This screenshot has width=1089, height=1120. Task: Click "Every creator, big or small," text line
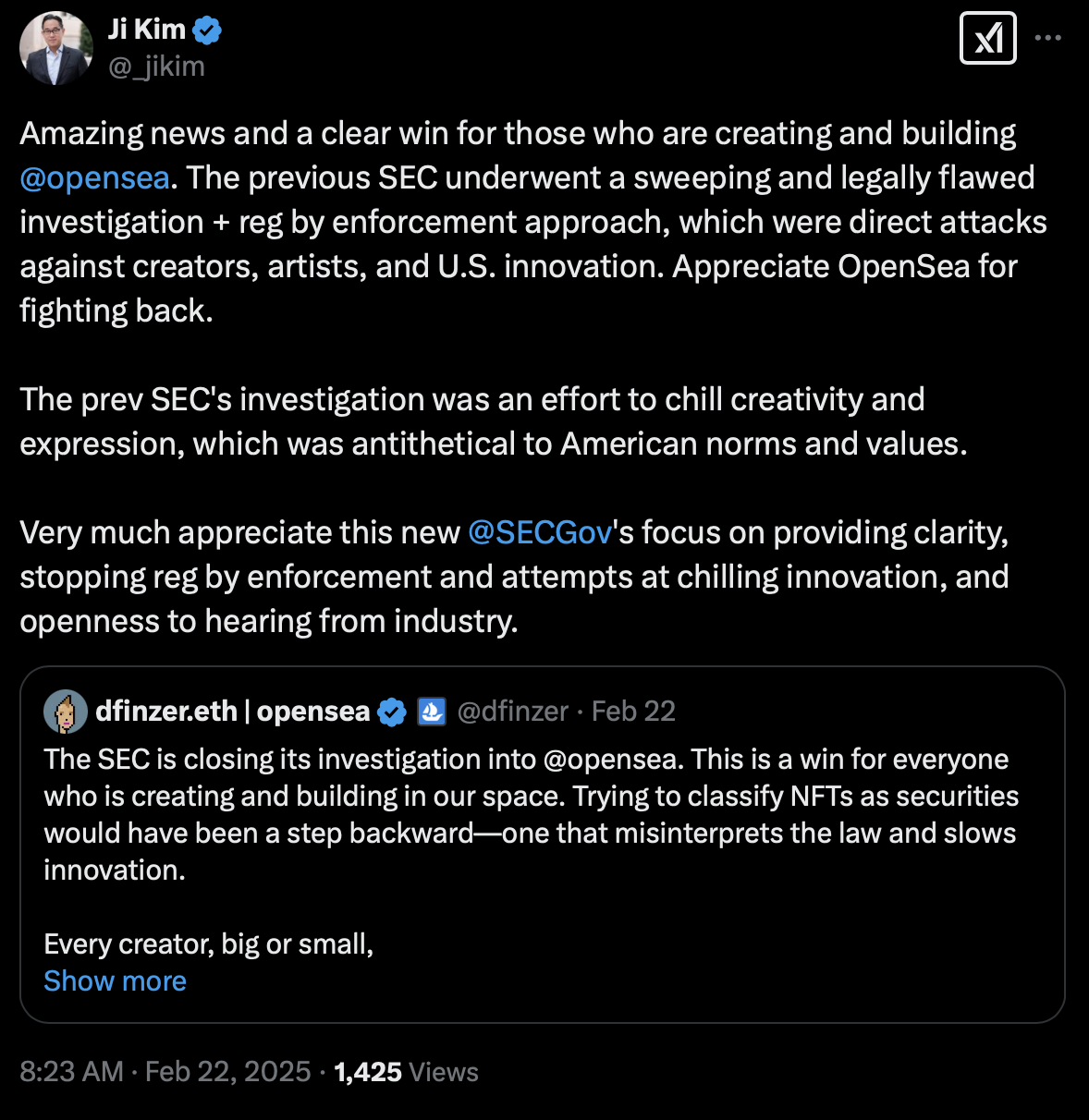click(x=208, y=943)
